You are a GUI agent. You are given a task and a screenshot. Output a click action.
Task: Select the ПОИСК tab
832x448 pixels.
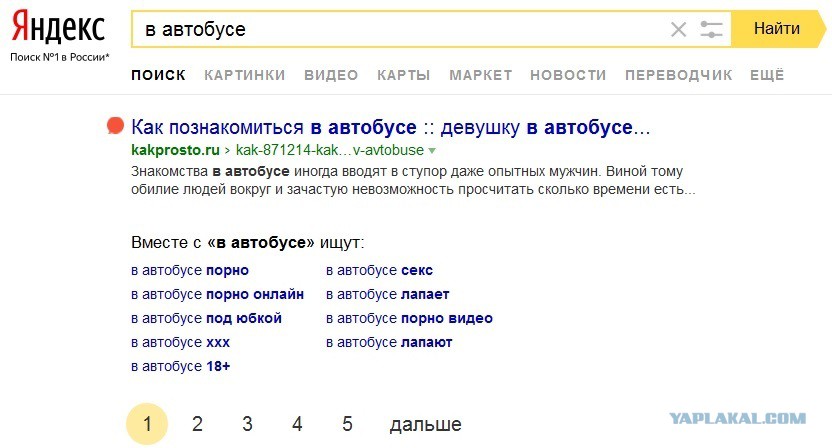click(158, 75)
